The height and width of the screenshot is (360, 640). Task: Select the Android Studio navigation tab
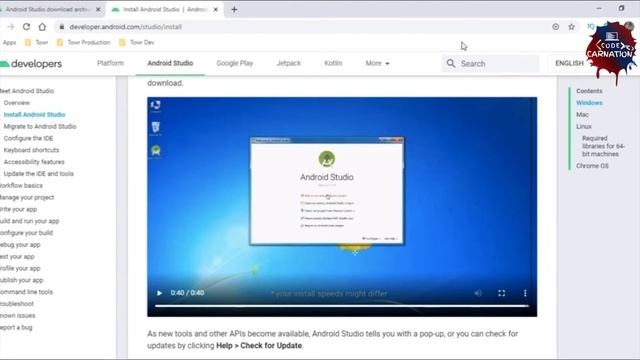coord(170,63)
